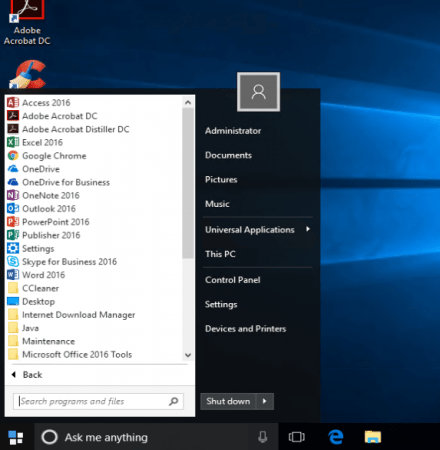
Task: Open Pictures from the right pane
Action: click(x=221, y=180)
